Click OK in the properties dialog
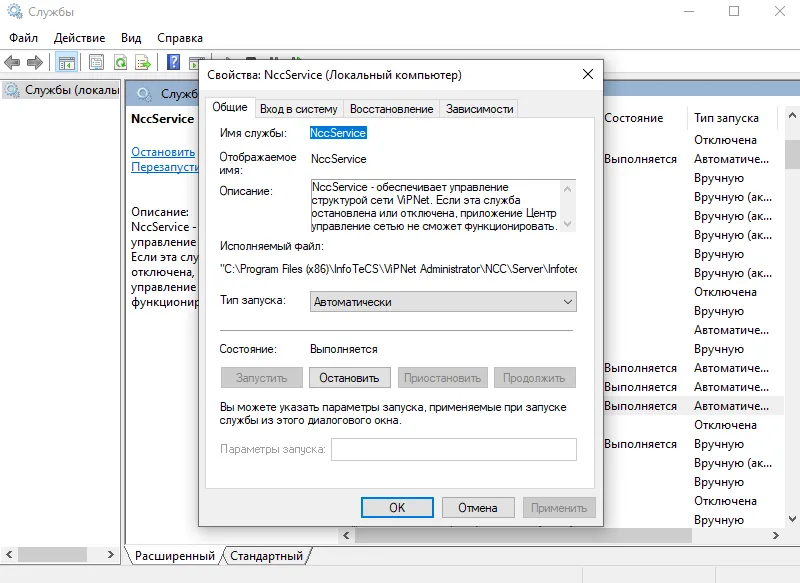Viewport: 800px width, 583px height. (x=397, y=508)
